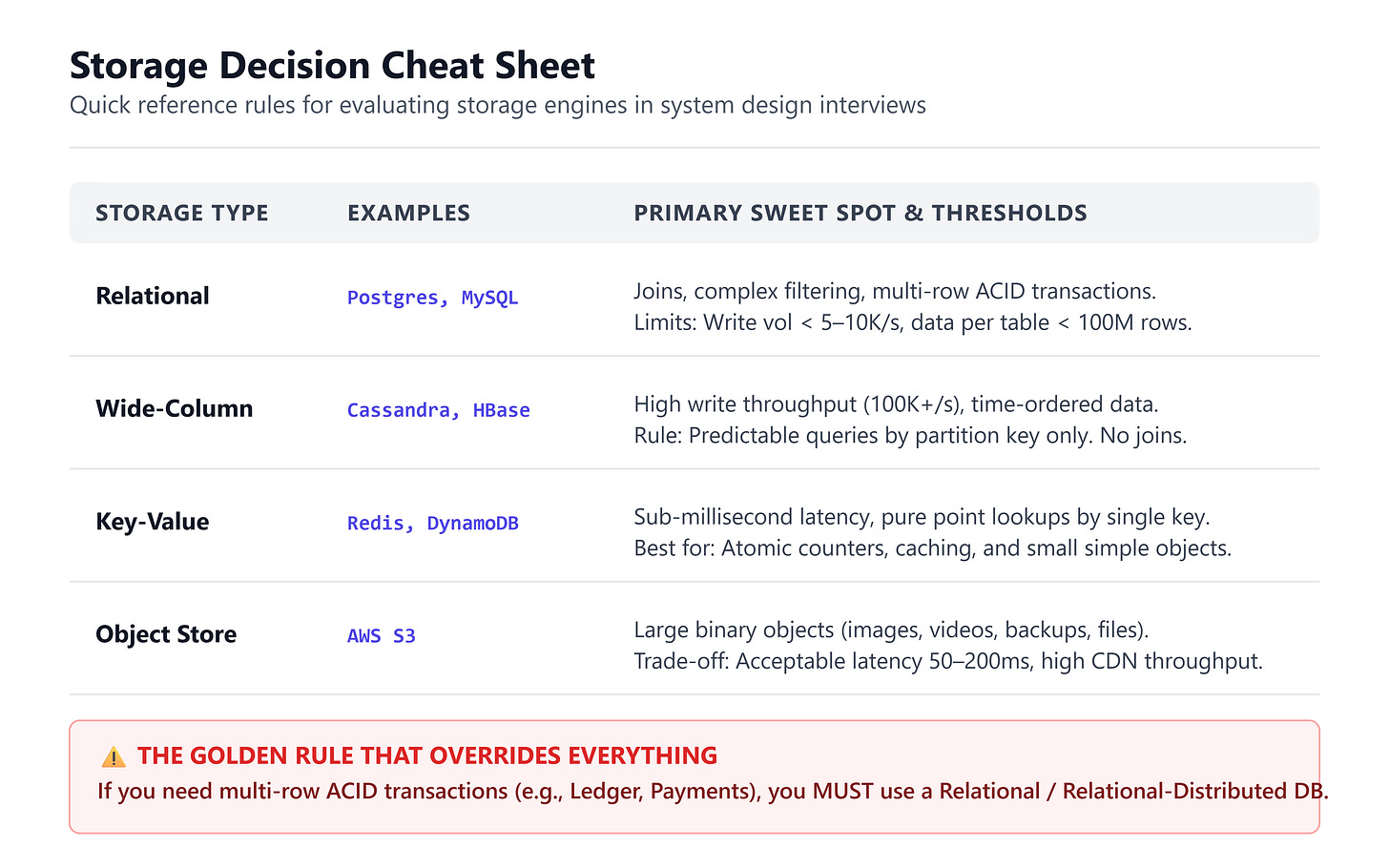Screen dimensions: 1389x868
Task: Click the partition key only rule line
Action: click(x=911, y=436)
